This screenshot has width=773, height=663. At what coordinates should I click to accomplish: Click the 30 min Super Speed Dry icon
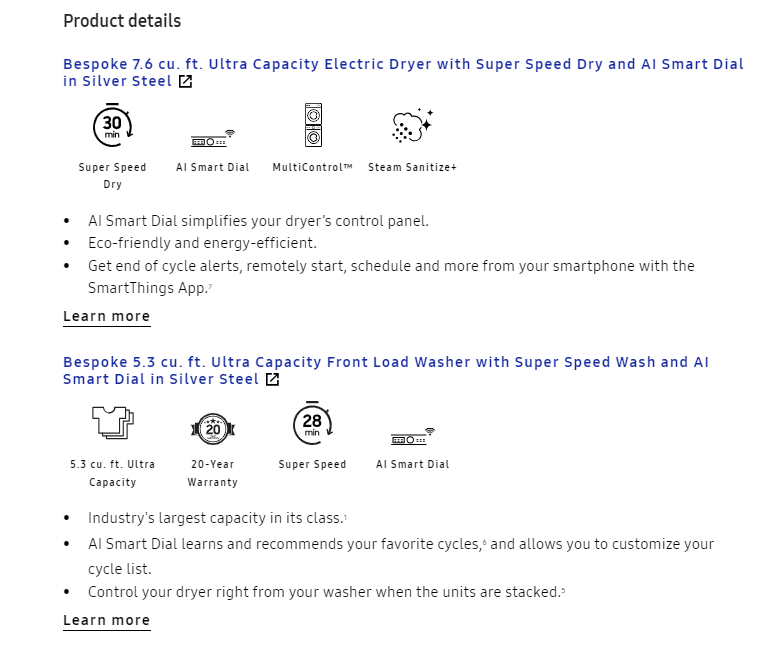(x=112, y=125)
